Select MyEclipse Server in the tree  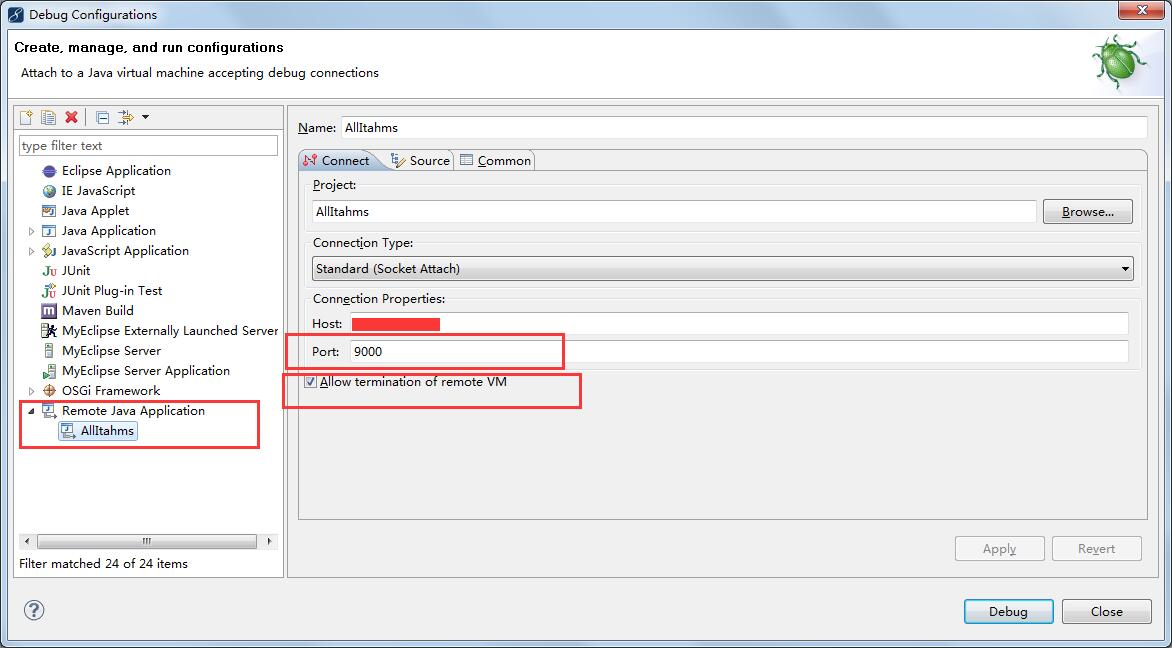click(111, 351)
